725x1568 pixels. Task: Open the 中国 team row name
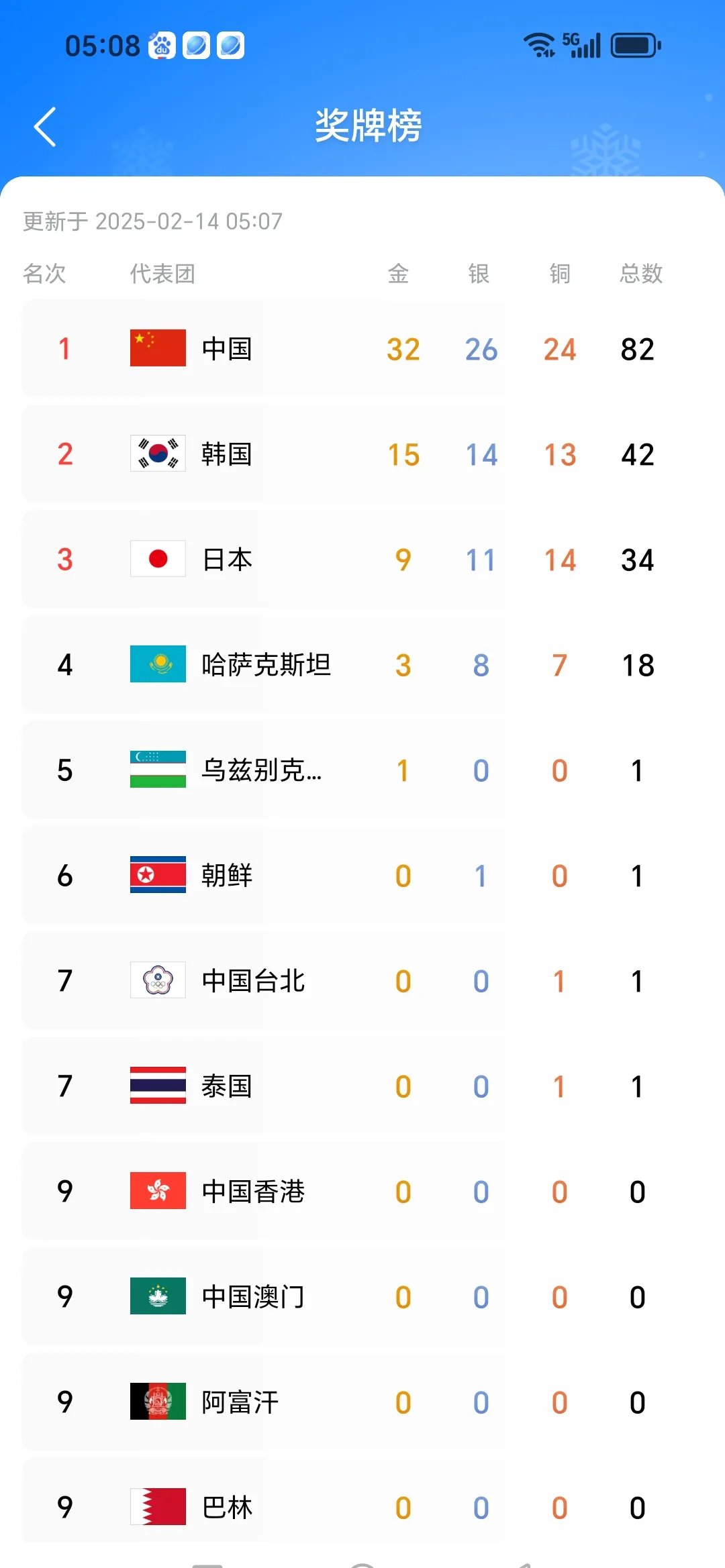click(x=227, y=349)
